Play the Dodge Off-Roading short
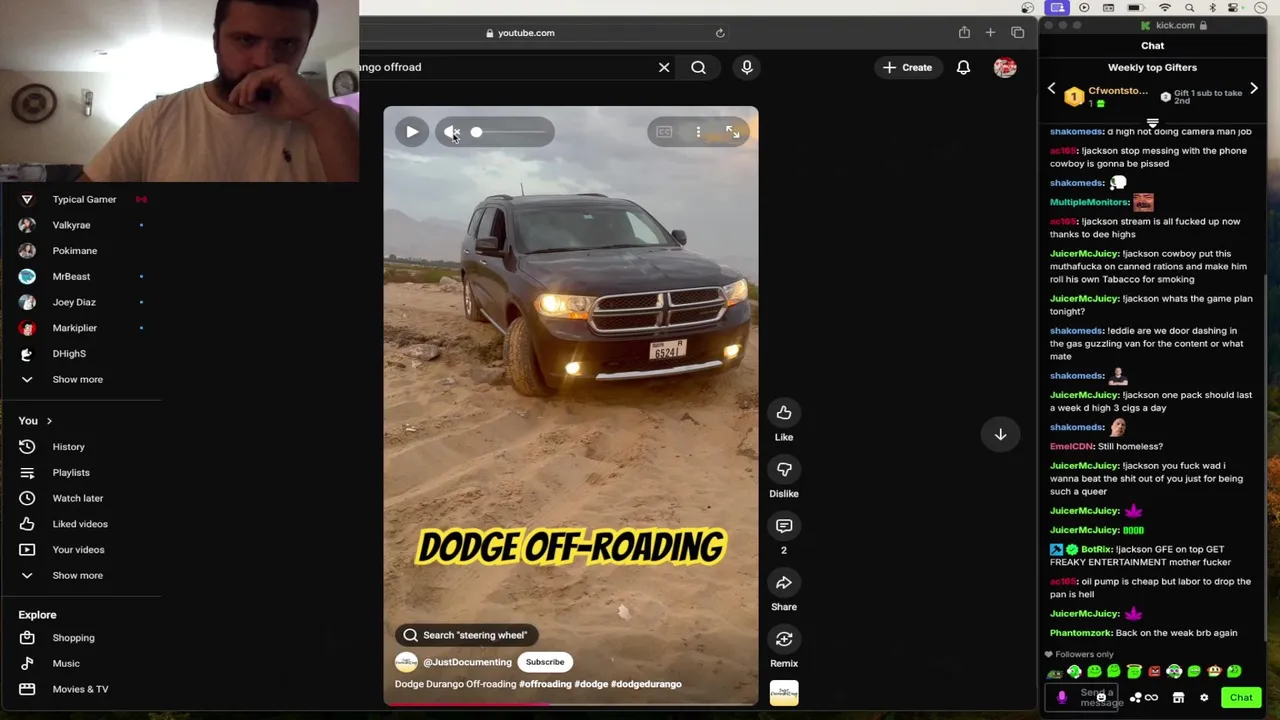Image resolution: width=1280 pixels, height=720 pixels. [x=412, y=132]
